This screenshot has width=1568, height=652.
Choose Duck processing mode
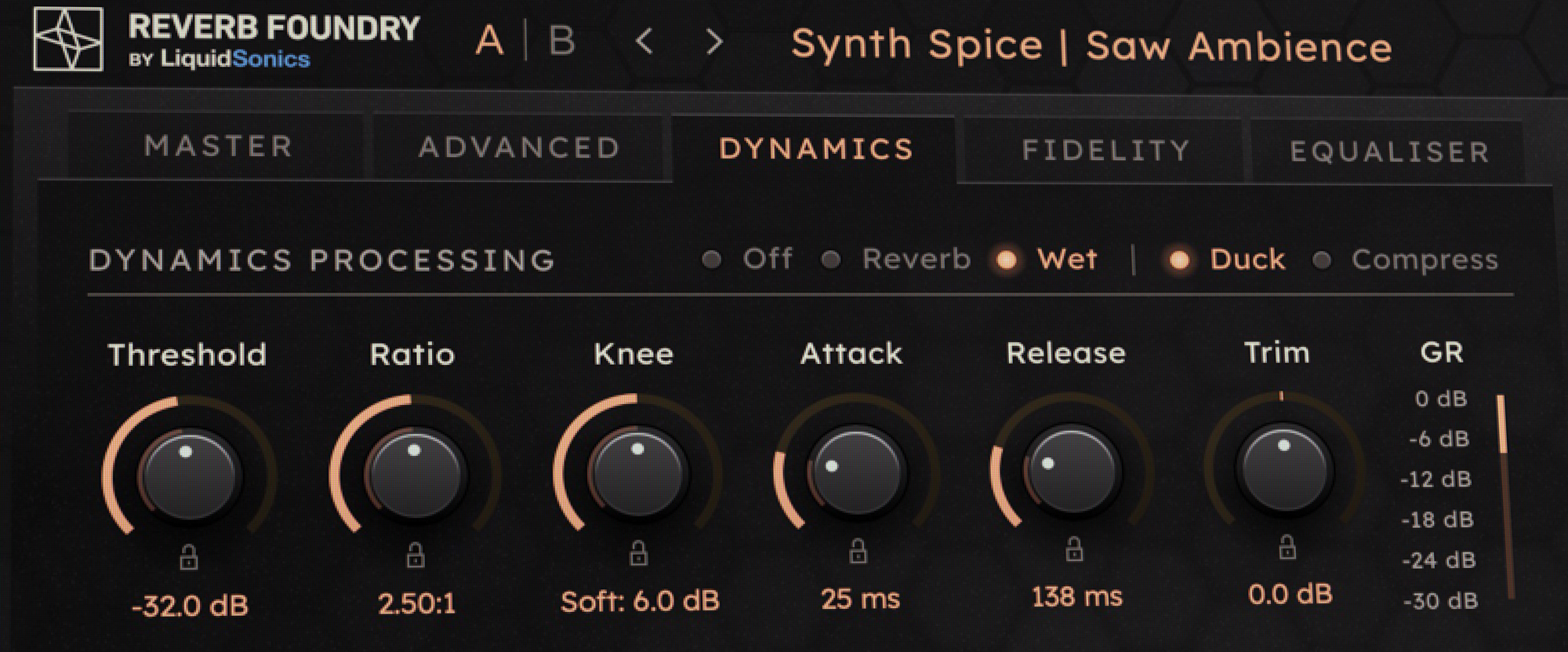[1226, 259]
